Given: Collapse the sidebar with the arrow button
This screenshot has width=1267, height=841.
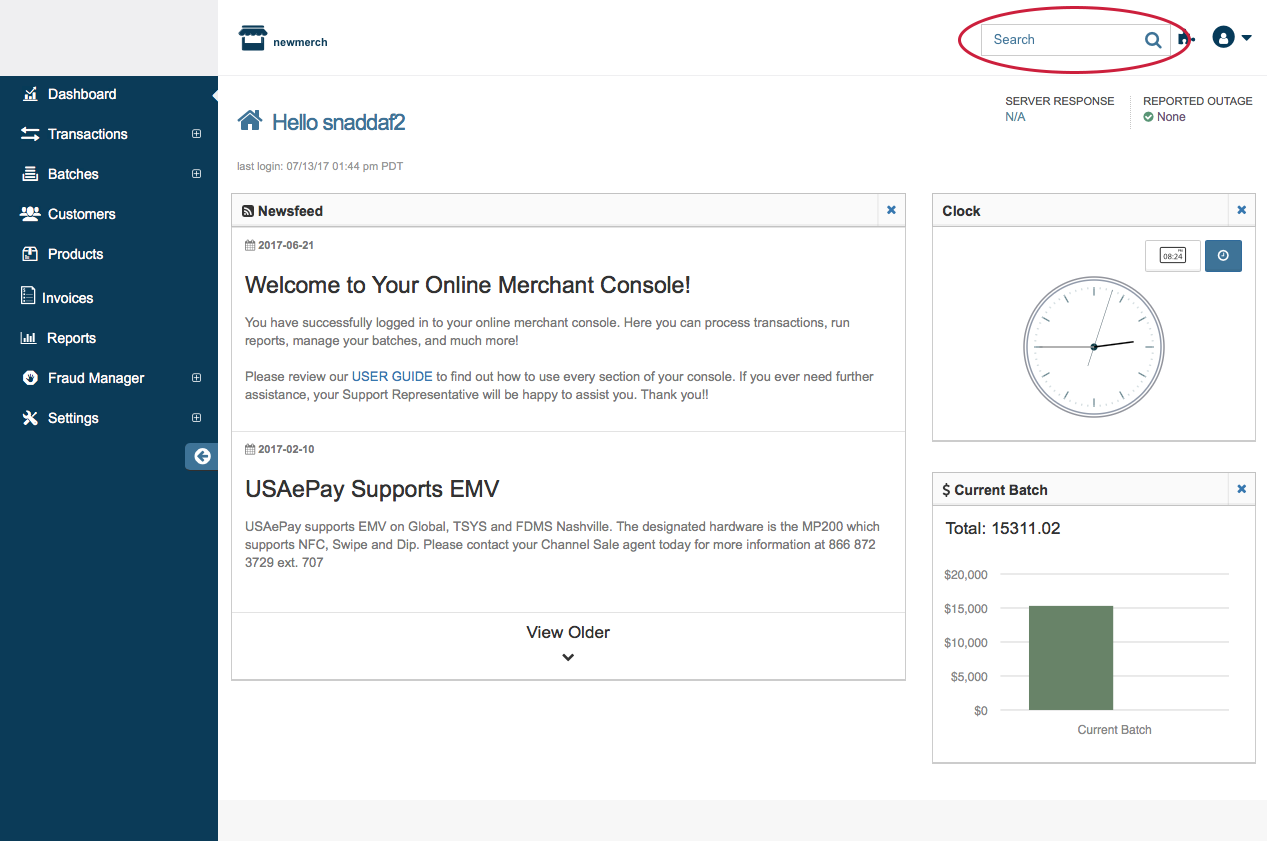Looking at the screenshot, I should click(202, 456).
